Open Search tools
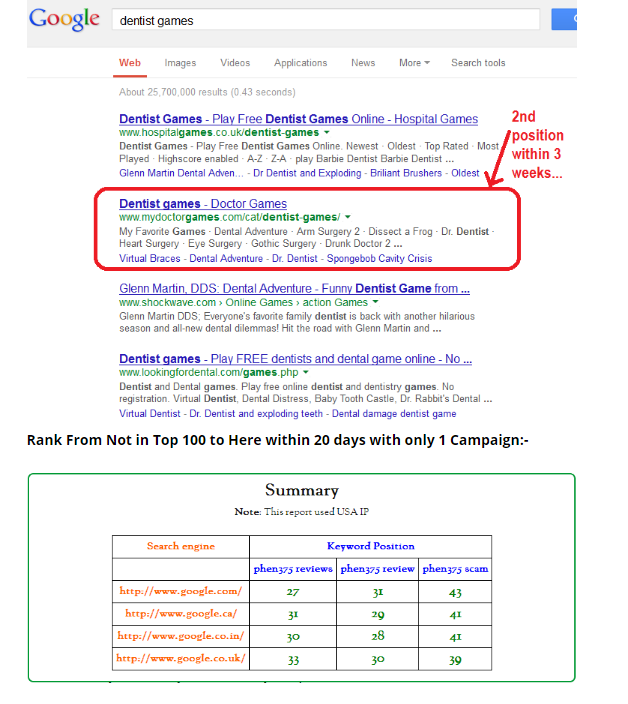628x704 pixels. [478, 63]
